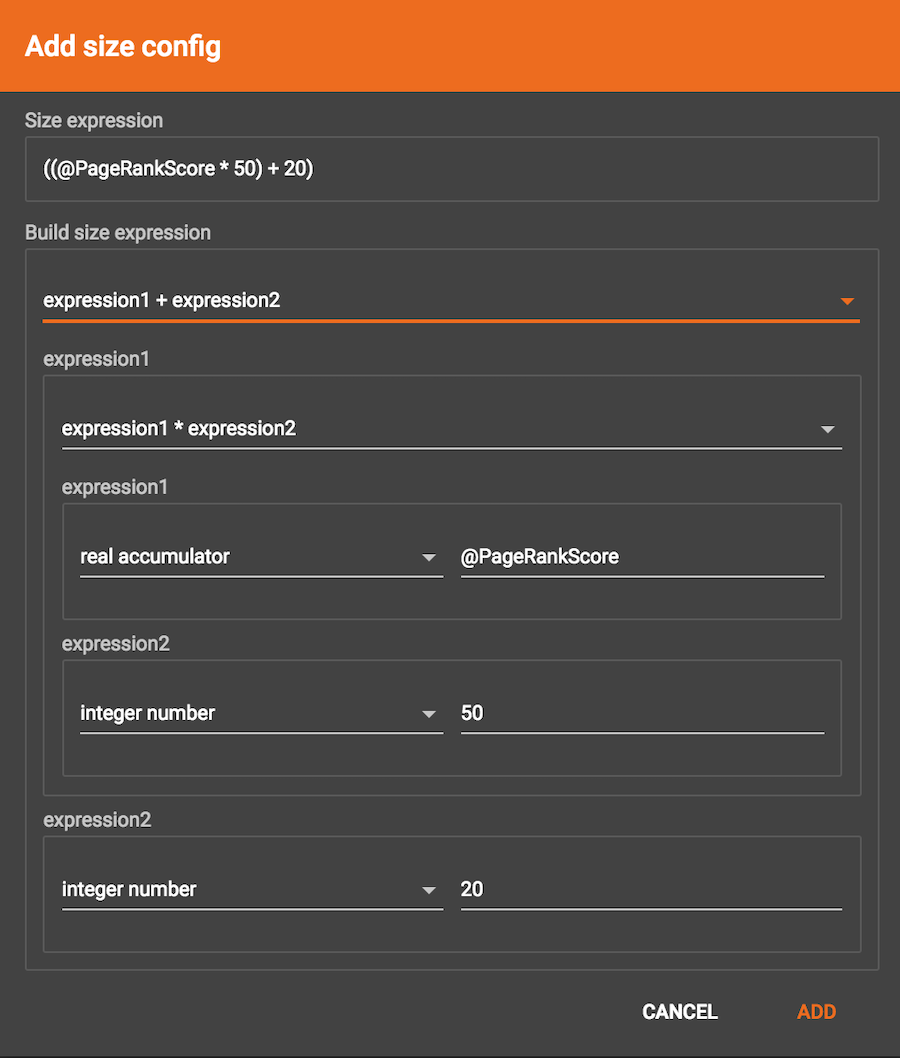The width and height of the screenshot is (900, 1058).
Task: Click the caret icon next to integer number 50
Action: pyautogui.click(x=430, y=712)
